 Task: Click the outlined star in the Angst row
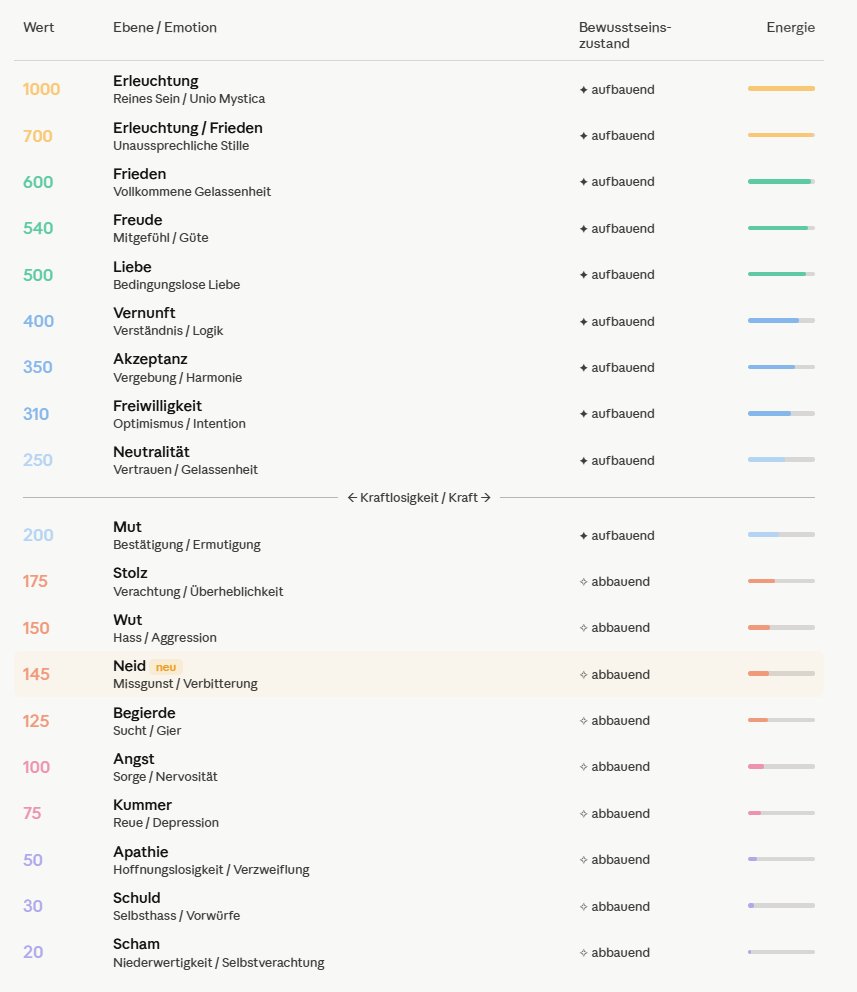click(583, 767)
